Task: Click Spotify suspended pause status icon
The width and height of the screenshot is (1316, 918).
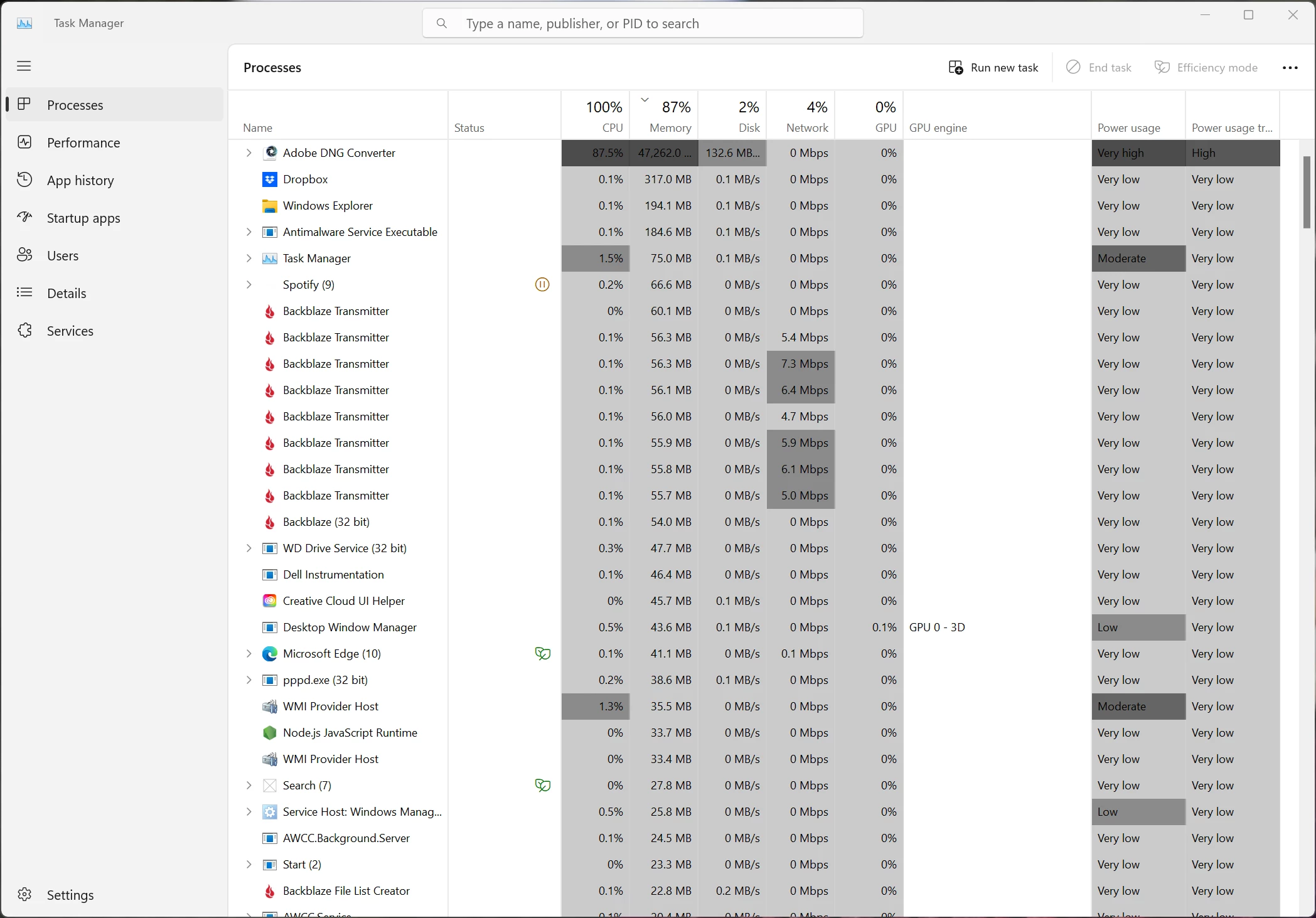Action: tap(542, 285)
